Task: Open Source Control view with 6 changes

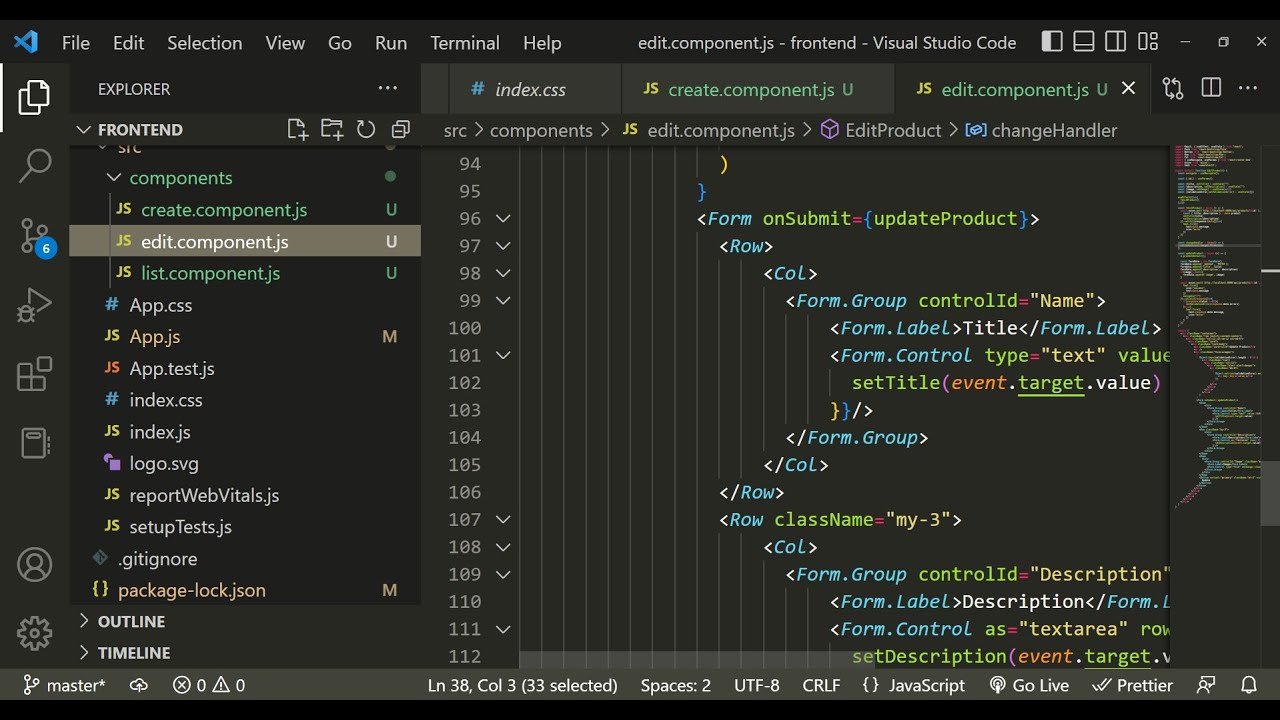Action: [35, 236]
